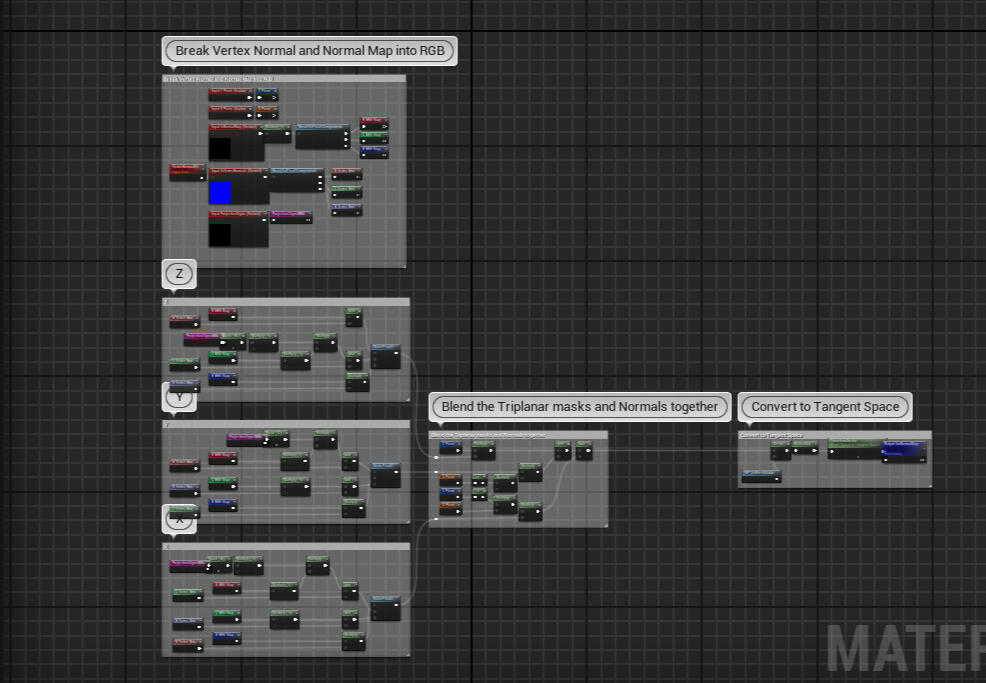
Task: Click the red R mask node in the top group
Action: [373, 120]
